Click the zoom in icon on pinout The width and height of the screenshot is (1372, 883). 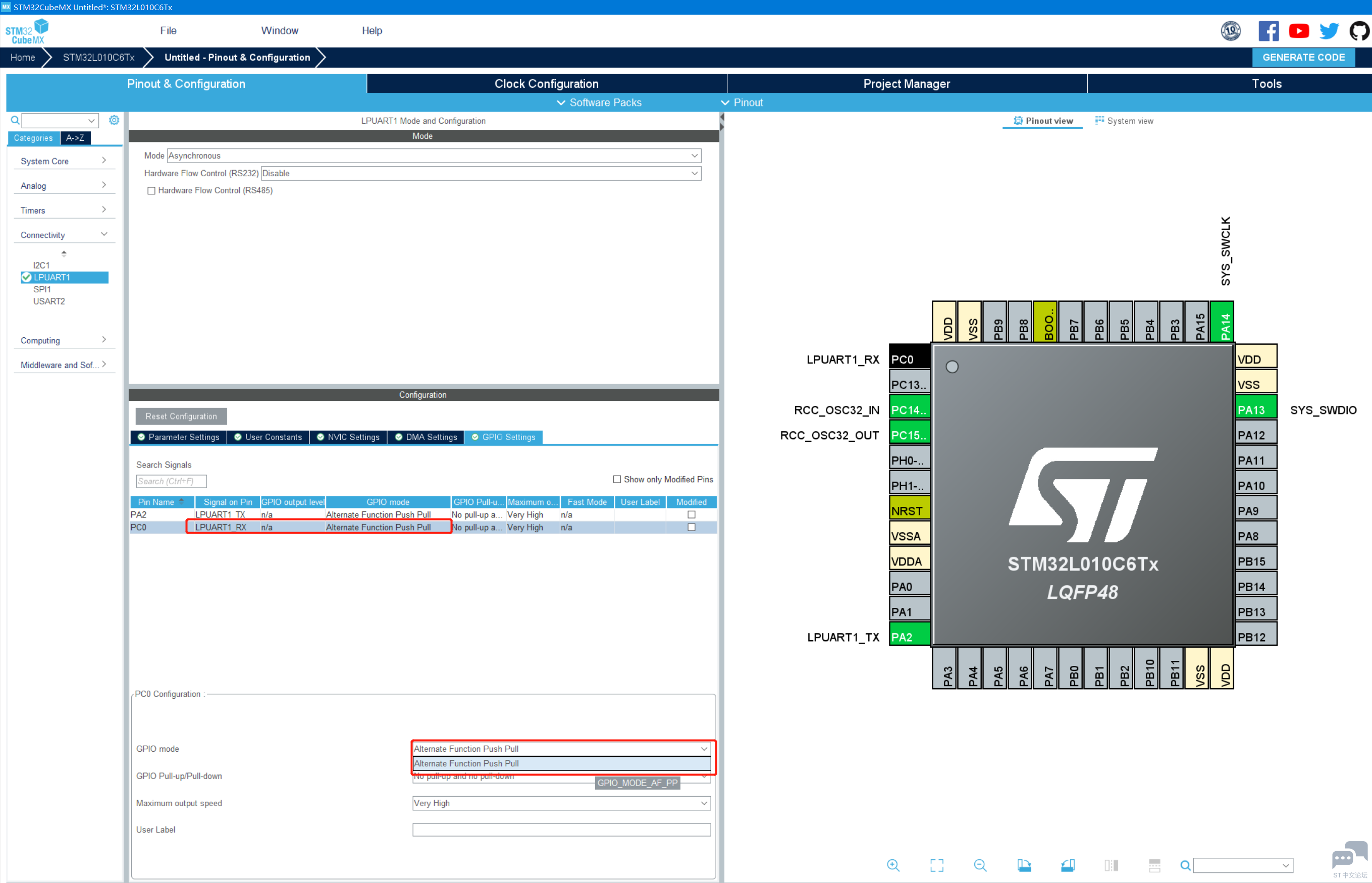(x=893, y=861)
